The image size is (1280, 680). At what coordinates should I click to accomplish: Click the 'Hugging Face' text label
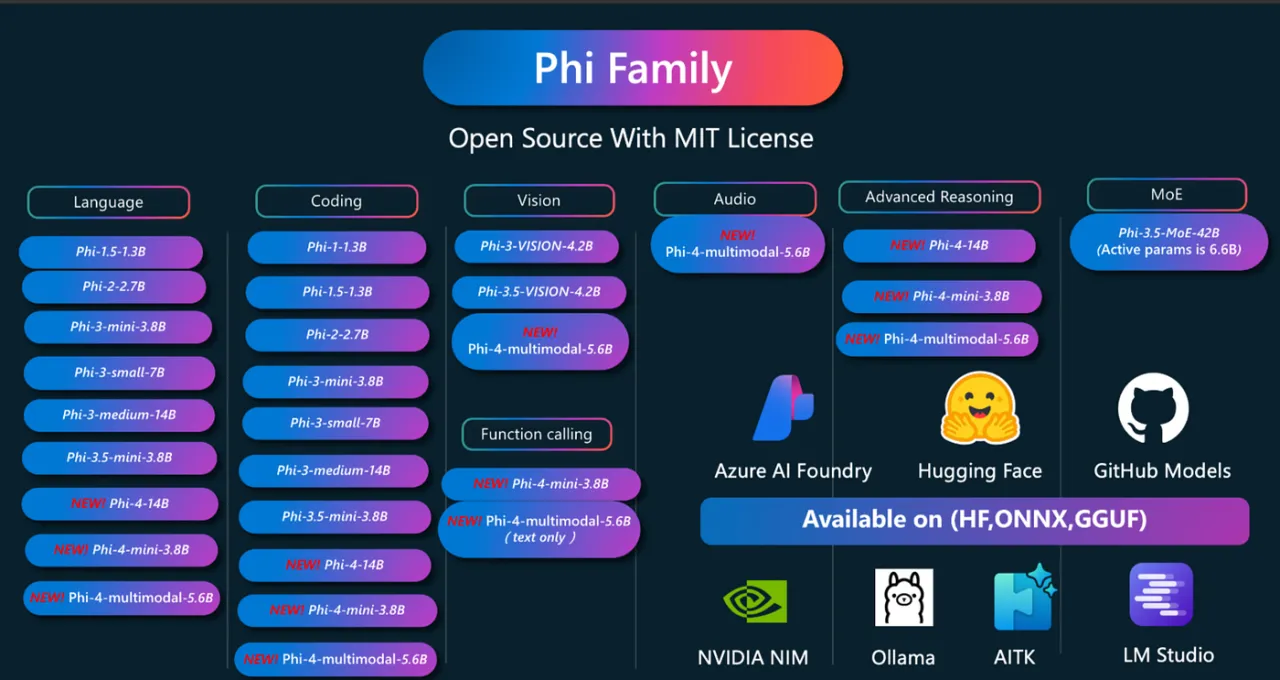[x=980, y=471]
